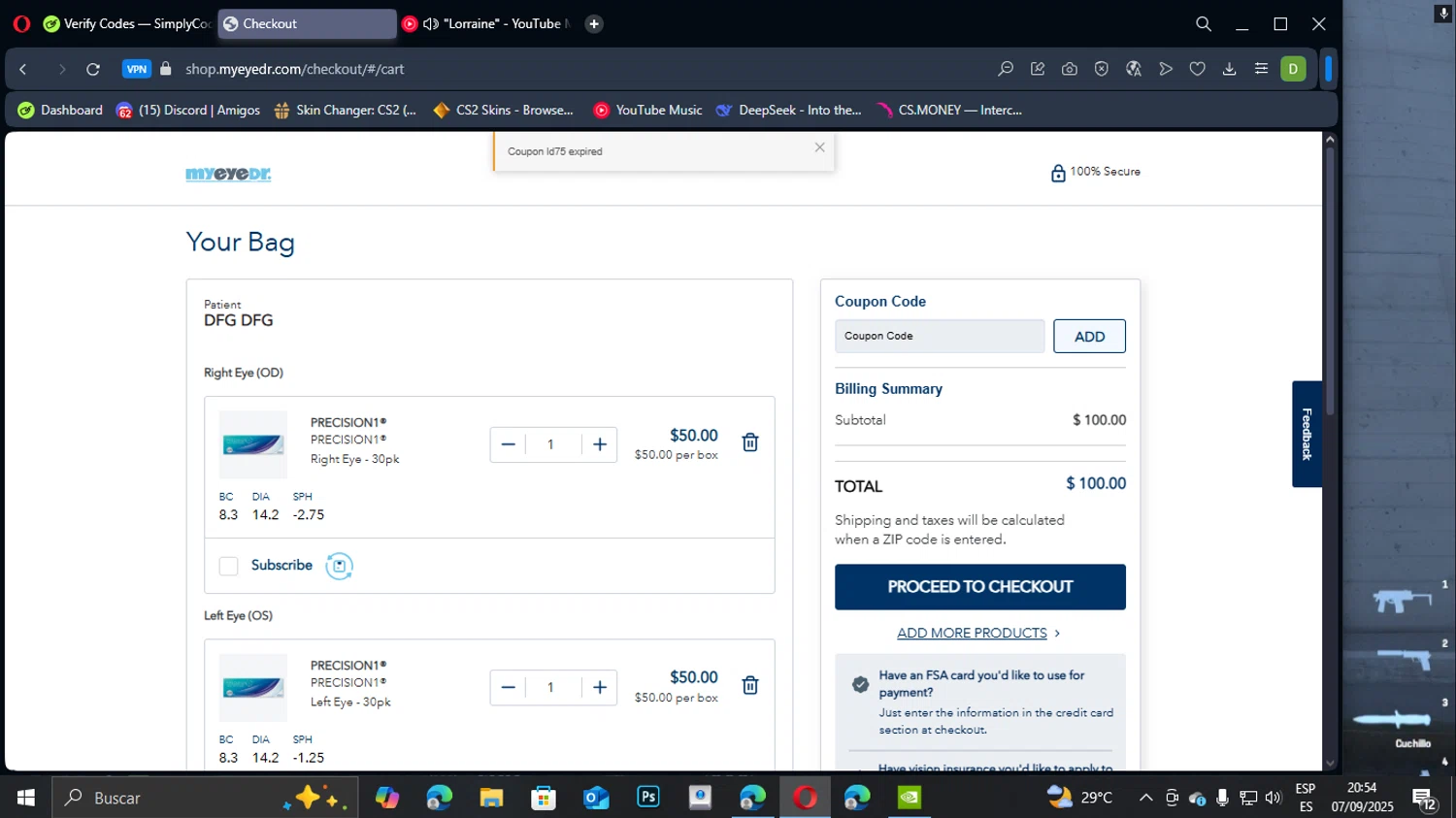Viewport: 1456px width, 818px height.
Task: Click the 29°C weather widget
Action: click(1080, 798)
